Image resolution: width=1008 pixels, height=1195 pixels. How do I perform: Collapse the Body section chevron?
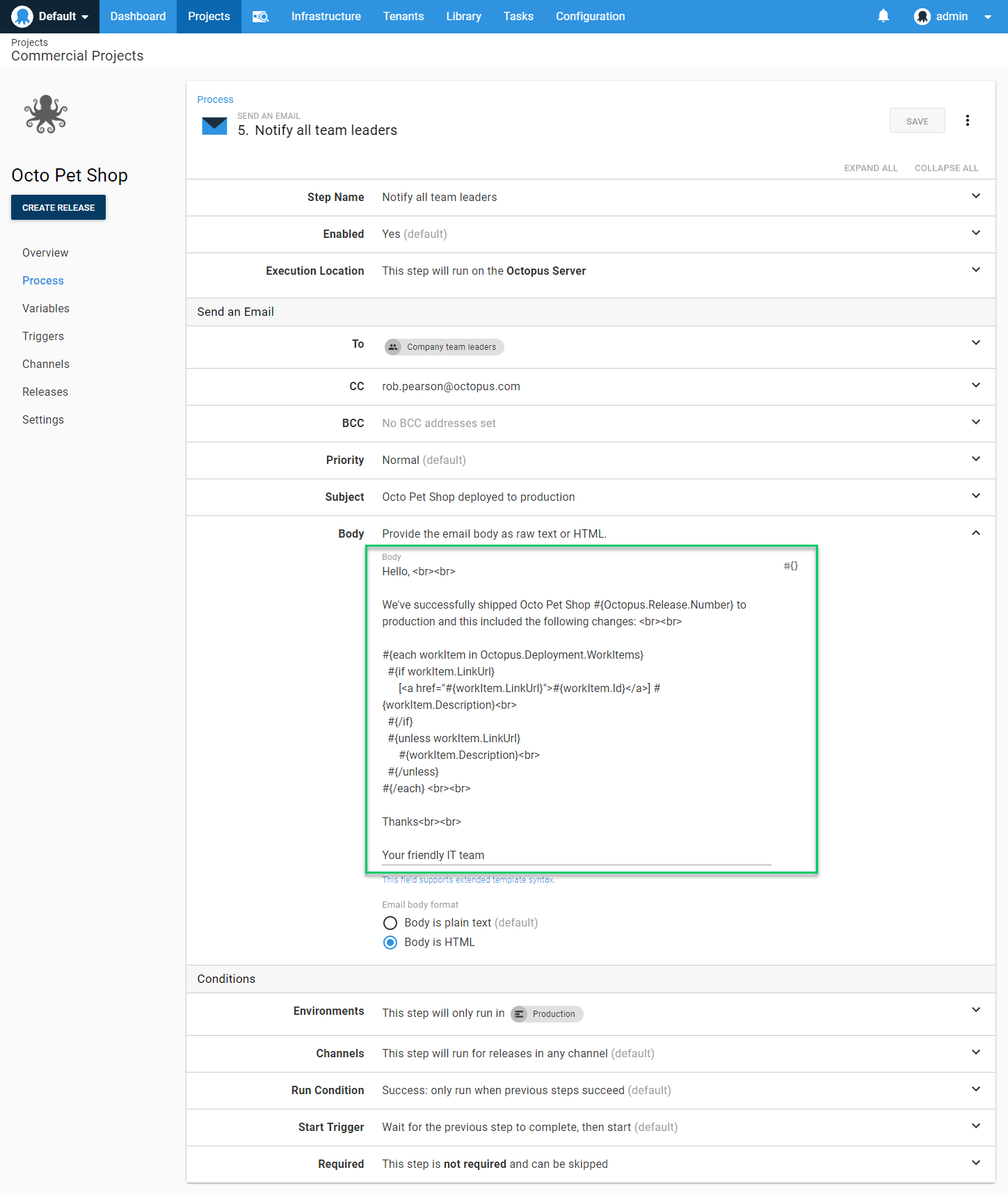[x=976, y=533]
